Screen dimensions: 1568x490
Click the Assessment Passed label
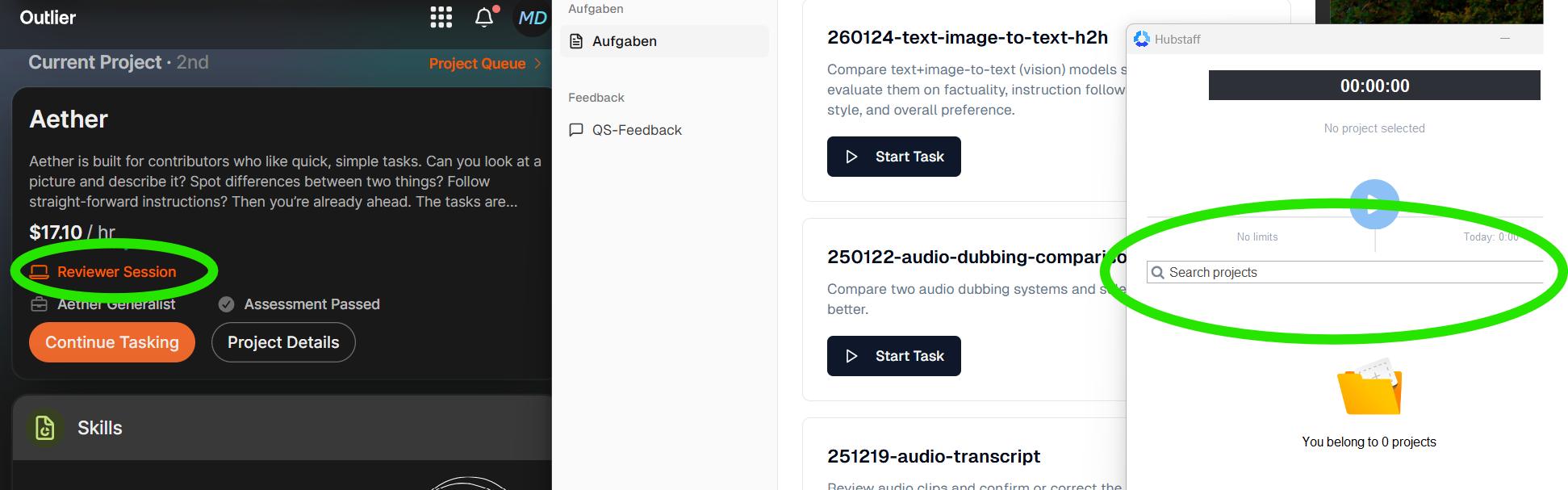coord(312,304)
